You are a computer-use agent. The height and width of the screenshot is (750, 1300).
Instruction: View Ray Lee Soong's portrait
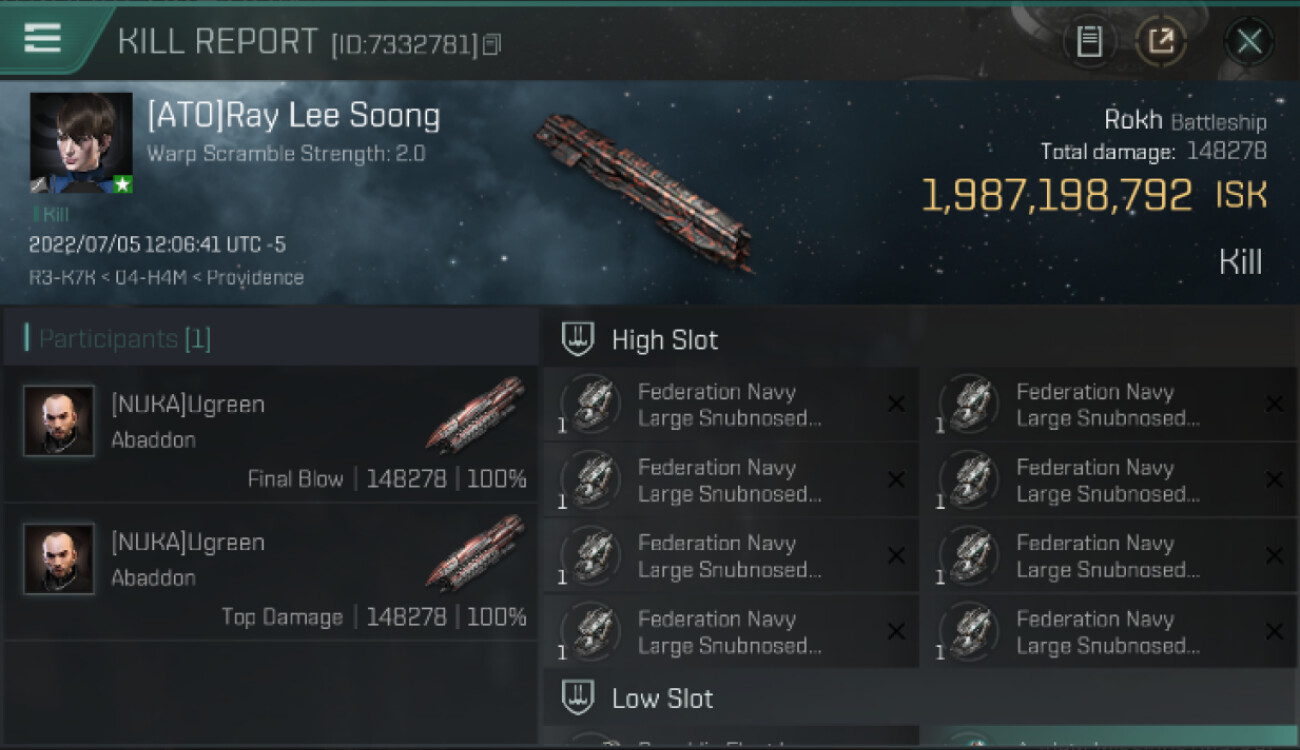[81, 143]
